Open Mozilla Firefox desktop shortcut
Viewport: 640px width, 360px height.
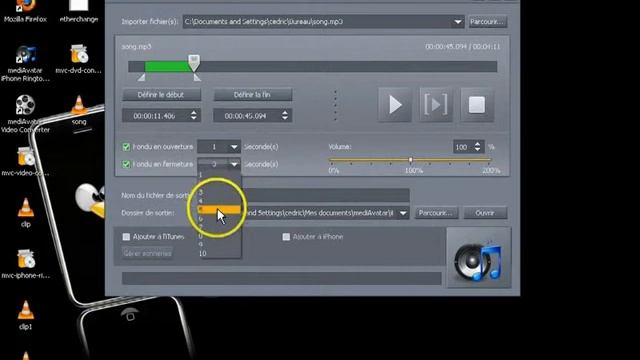point(25,11)
